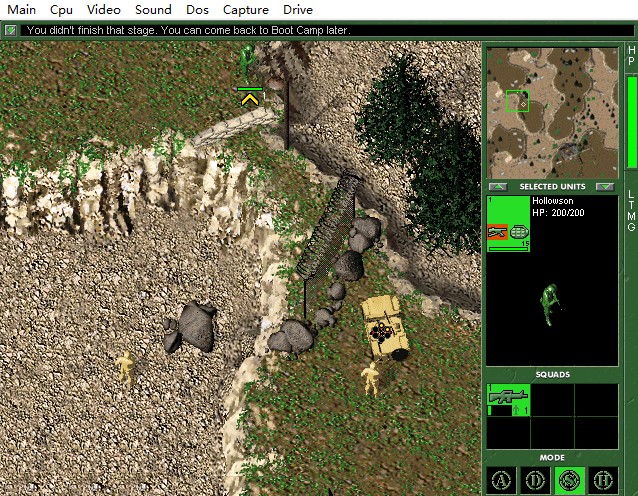
Task: Click the selected units down arrow
Action: 605,187
